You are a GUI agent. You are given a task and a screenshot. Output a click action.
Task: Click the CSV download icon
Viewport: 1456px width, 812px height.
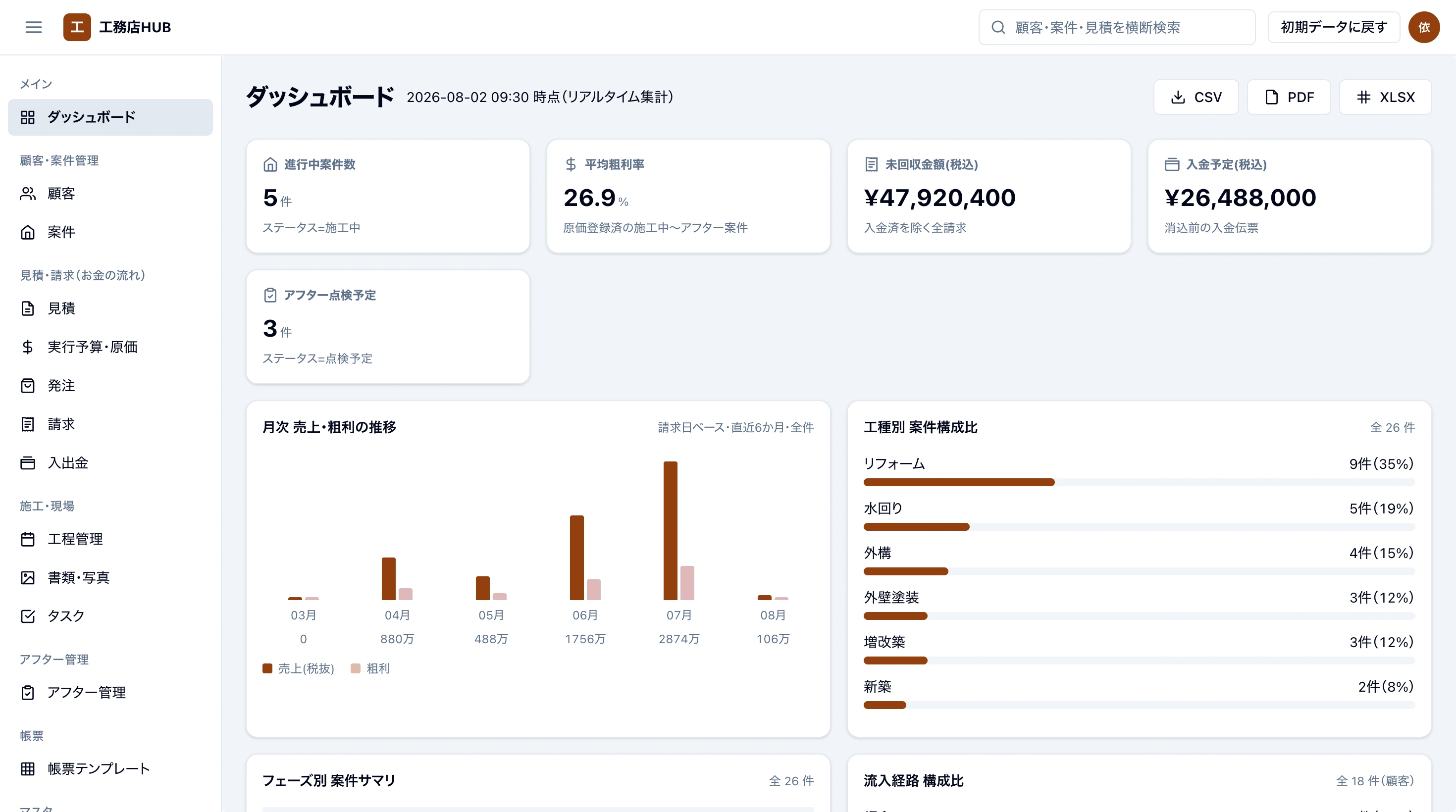tap(1178, 97)
